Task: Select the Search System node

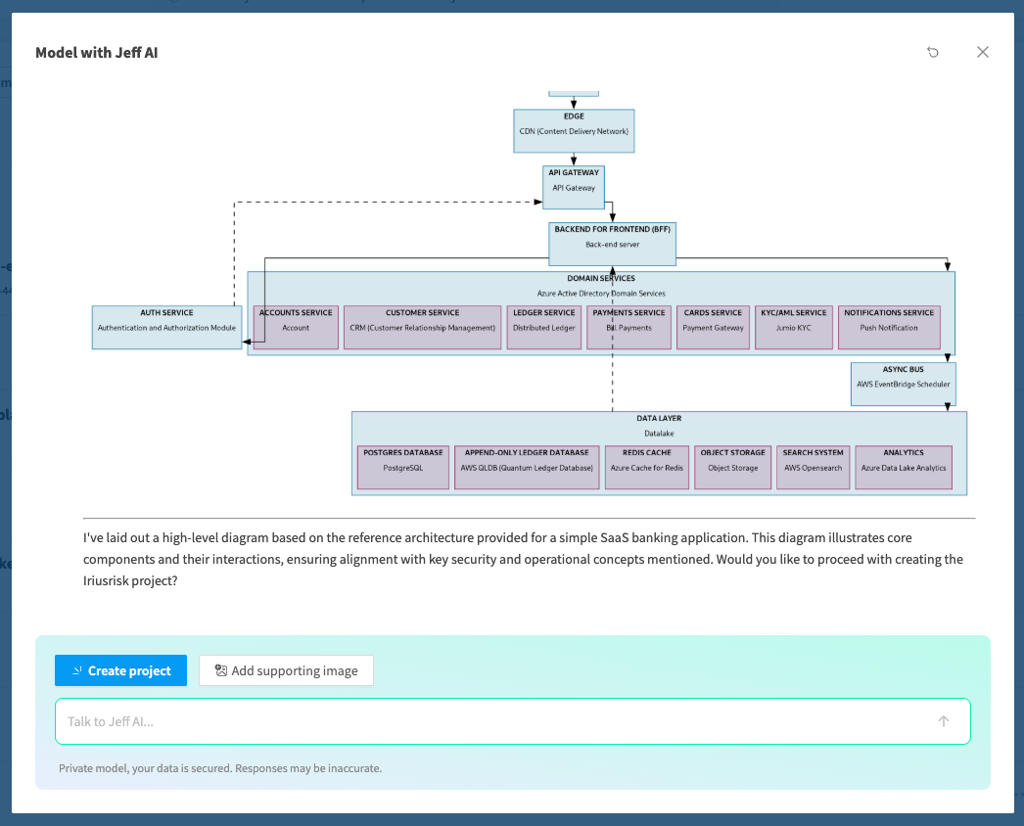Action: [813, 467]
